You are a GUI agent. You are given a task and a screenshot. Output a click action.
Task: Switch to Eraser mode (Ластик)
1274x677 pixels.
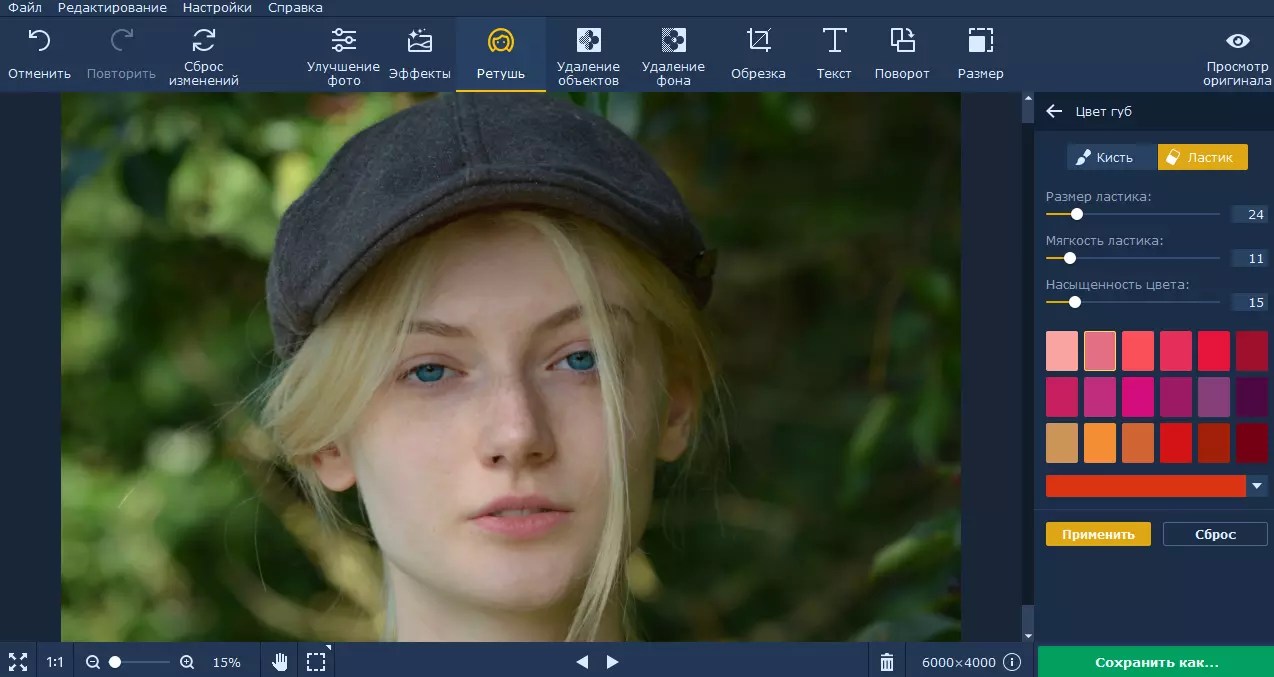[1202, 157]
